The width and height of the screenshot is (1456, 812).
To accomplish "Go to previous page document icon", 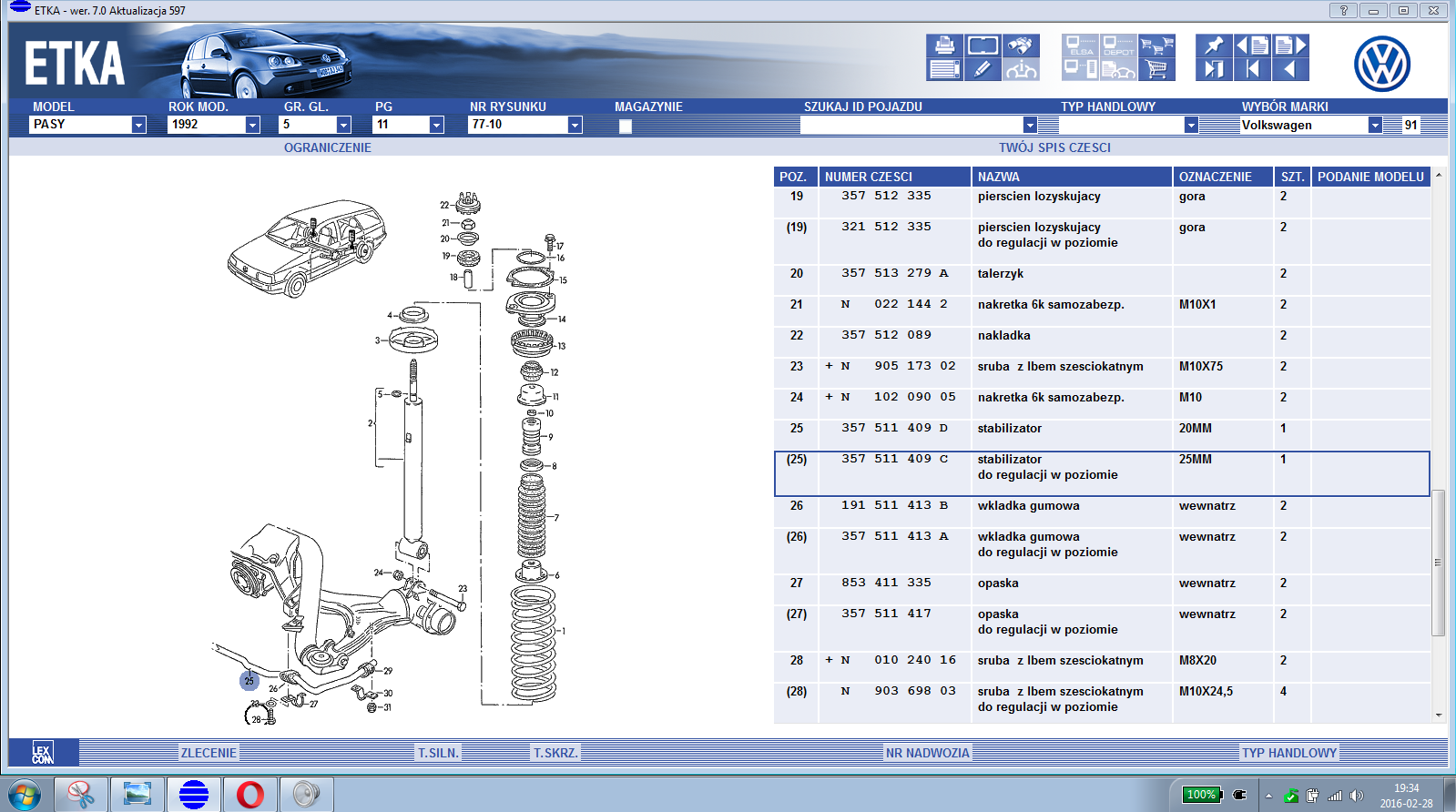I will [1252, 46].
